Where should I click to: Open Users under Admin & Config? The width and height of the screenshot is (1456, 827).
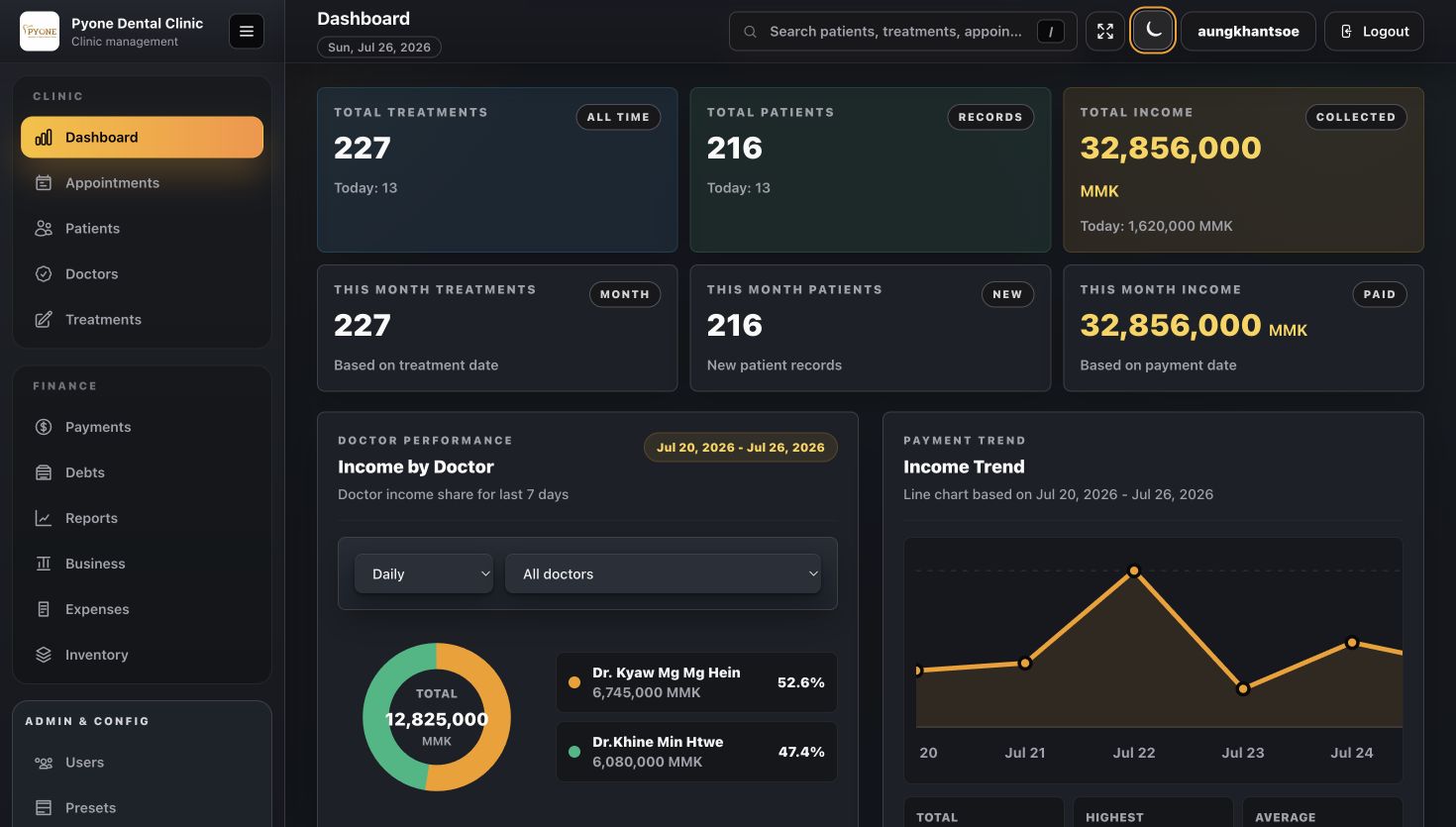click(142, 763)
